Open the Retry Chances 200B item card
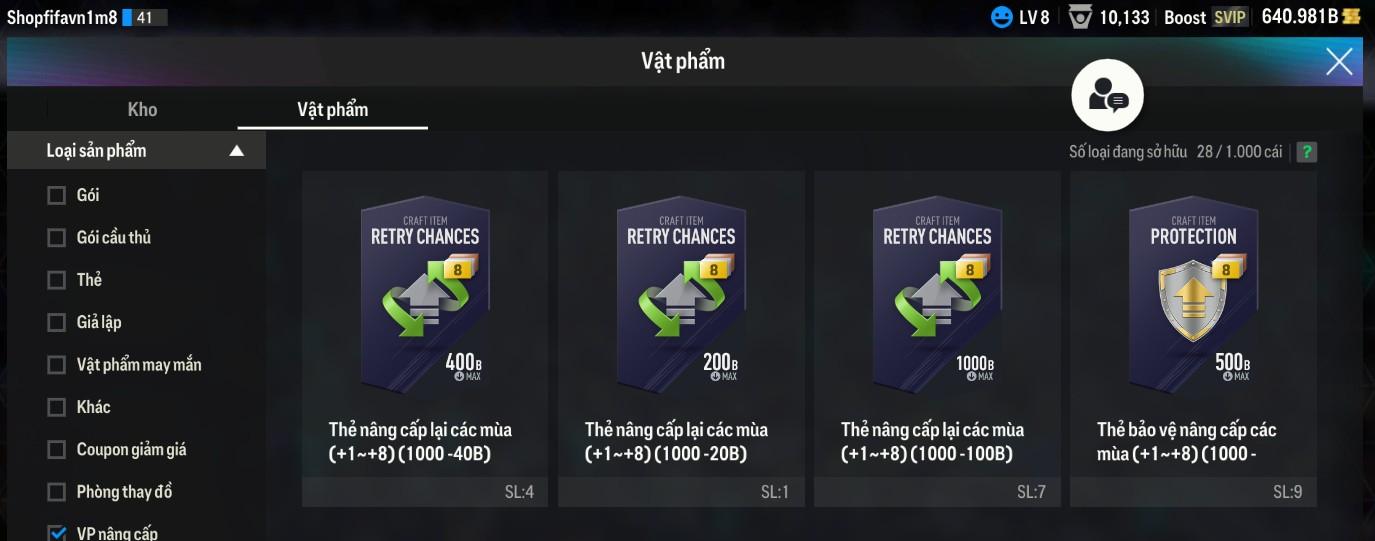Screen dimensions: 1375x541 [681, 339]
